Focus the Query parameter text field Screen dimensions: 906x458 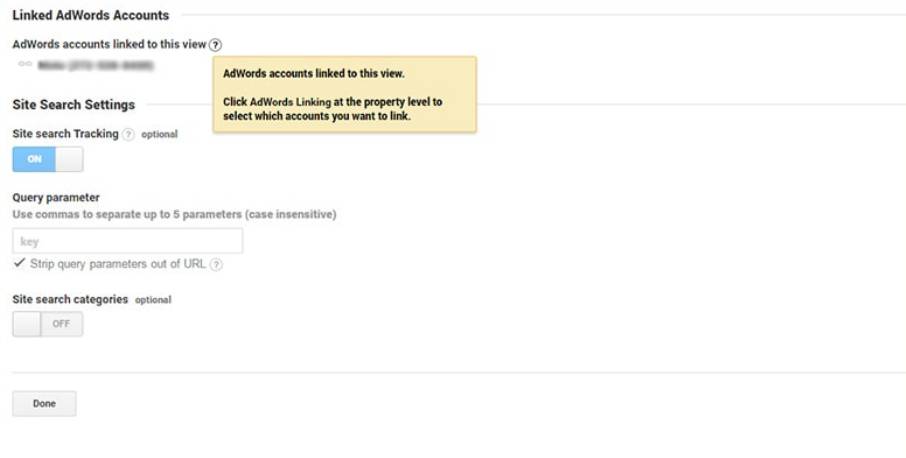click(x=127, y=241)
